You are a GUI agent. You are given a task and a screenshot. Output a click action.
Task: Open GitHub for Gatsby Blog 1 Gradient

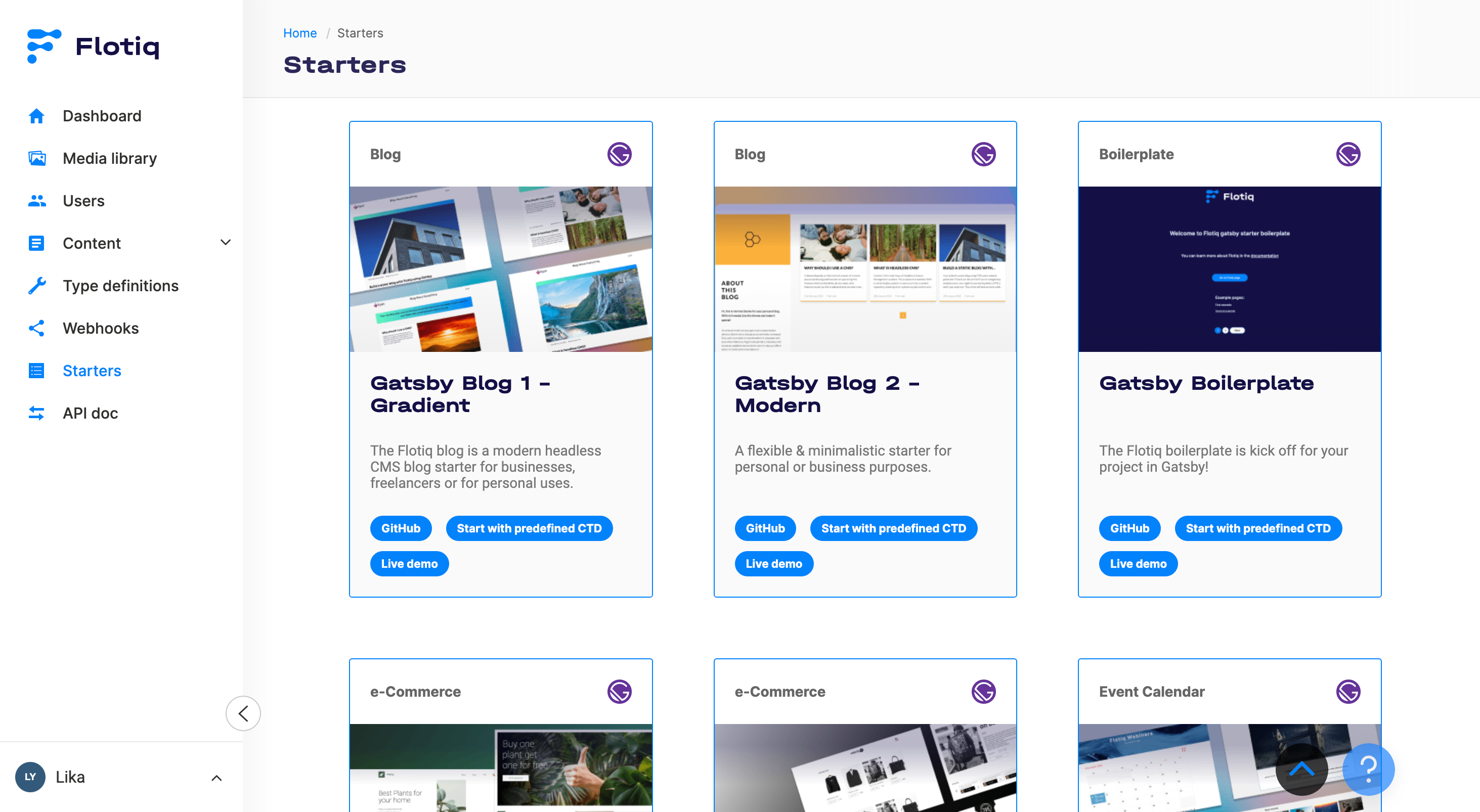pos(401,528)
